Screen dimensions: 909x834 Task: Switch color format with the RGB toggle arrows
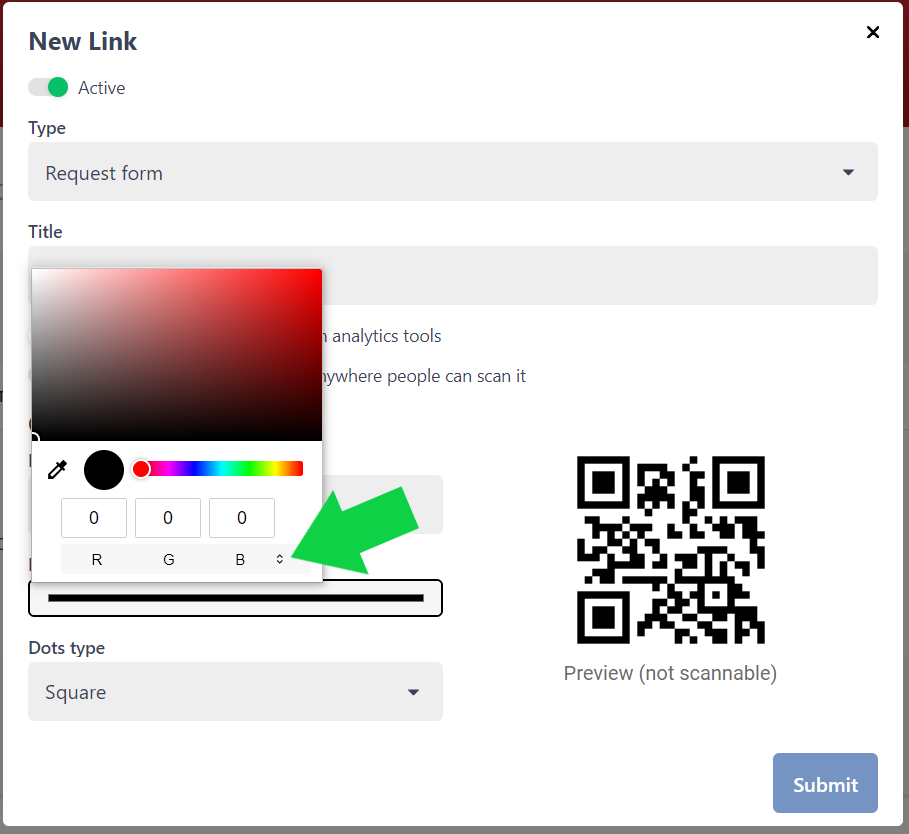coord(279,559)
